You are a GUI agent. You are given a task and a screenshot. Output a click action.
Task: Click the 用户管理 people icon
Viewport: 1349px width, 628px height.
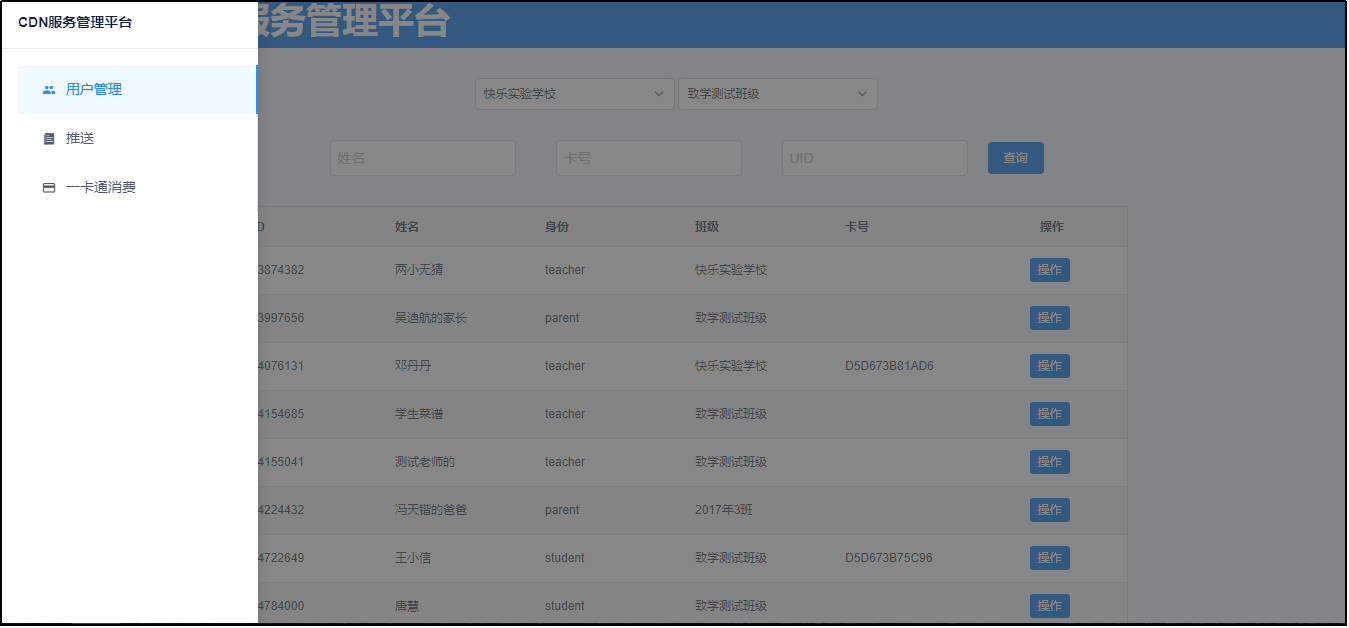tap(49, 90)
